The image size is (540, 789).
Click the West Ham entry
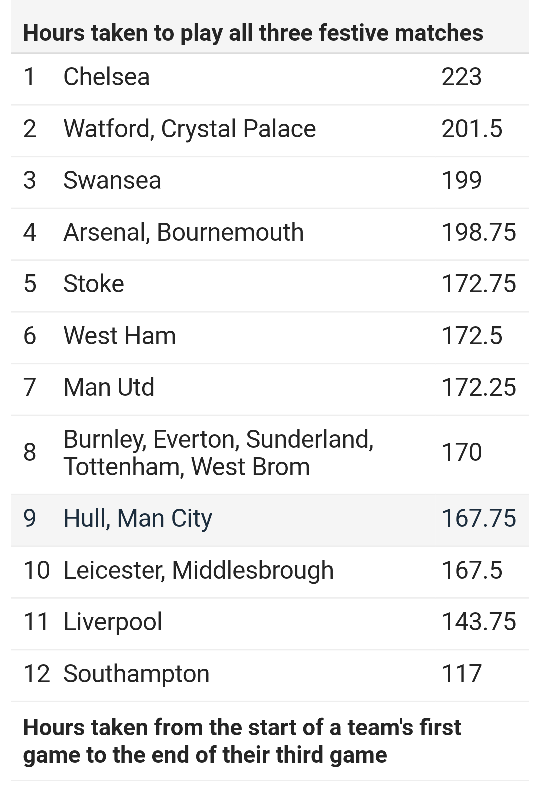pyautogui.click(x=120, y=336)
